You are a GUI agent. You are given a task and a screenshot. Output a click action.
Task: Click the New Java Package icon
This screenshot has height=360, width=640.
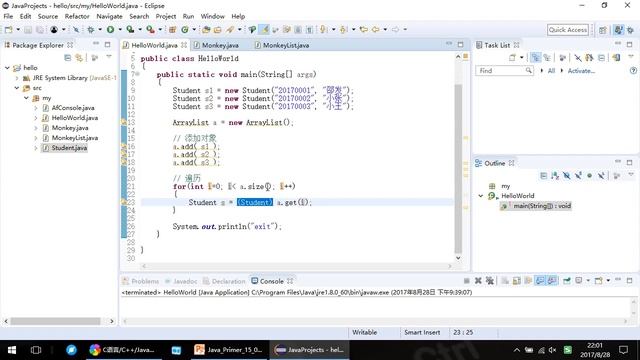click(172, 29)
